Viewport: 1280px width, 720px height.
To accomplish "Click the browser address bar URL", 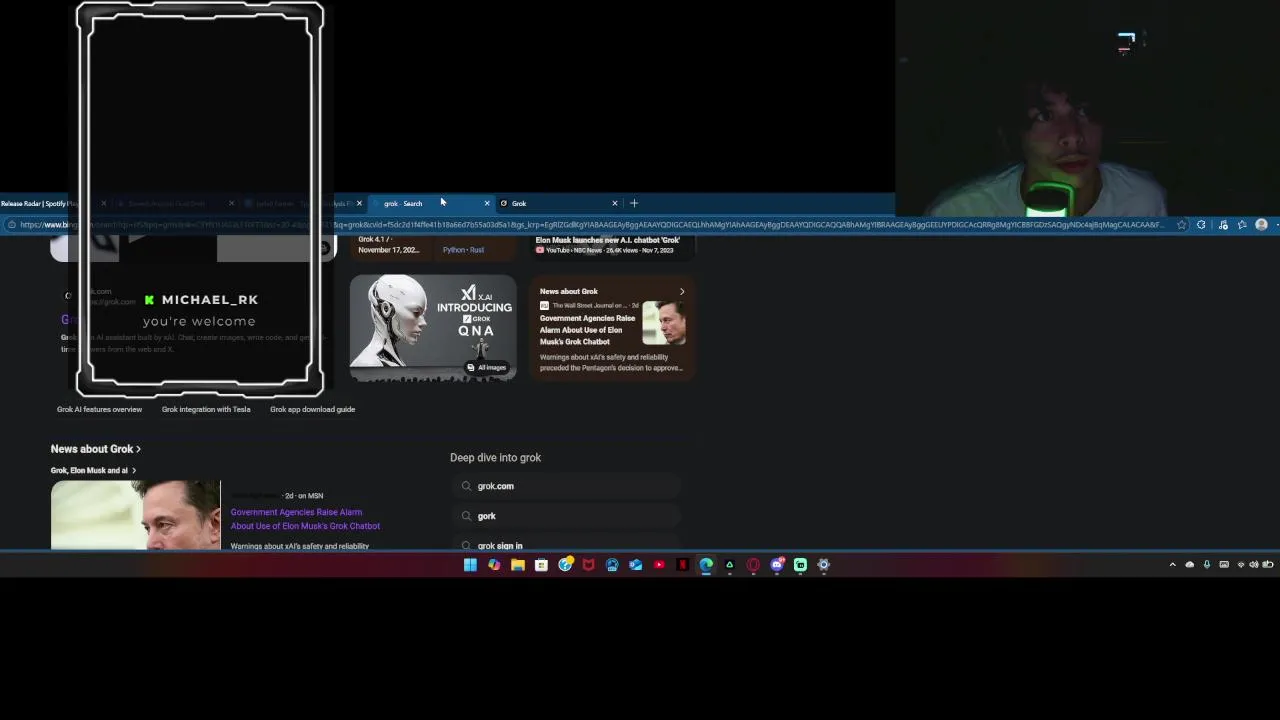I will 590,225.
